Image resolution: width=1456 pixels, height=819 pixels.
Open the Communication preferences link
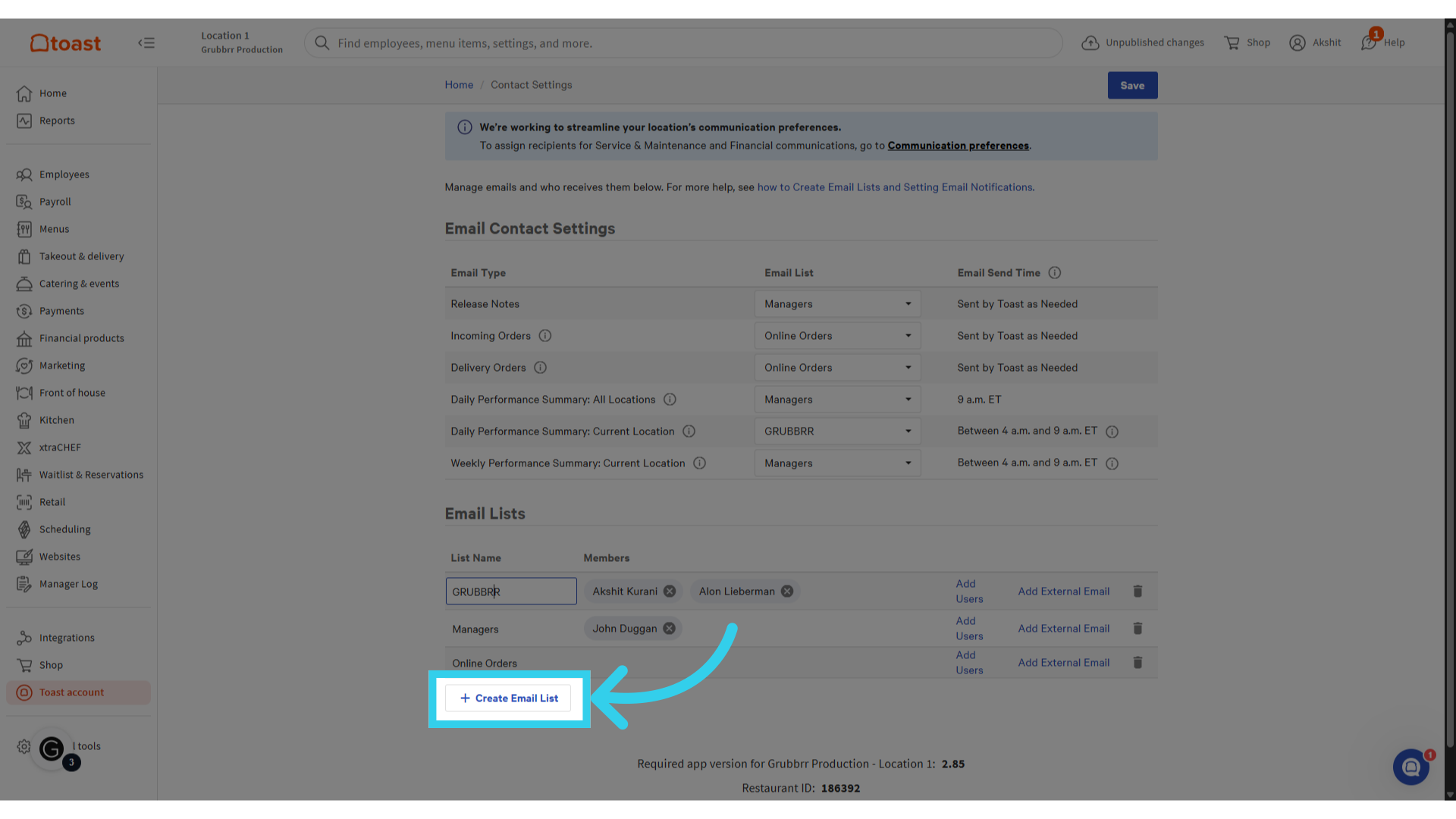click(958, 146)
